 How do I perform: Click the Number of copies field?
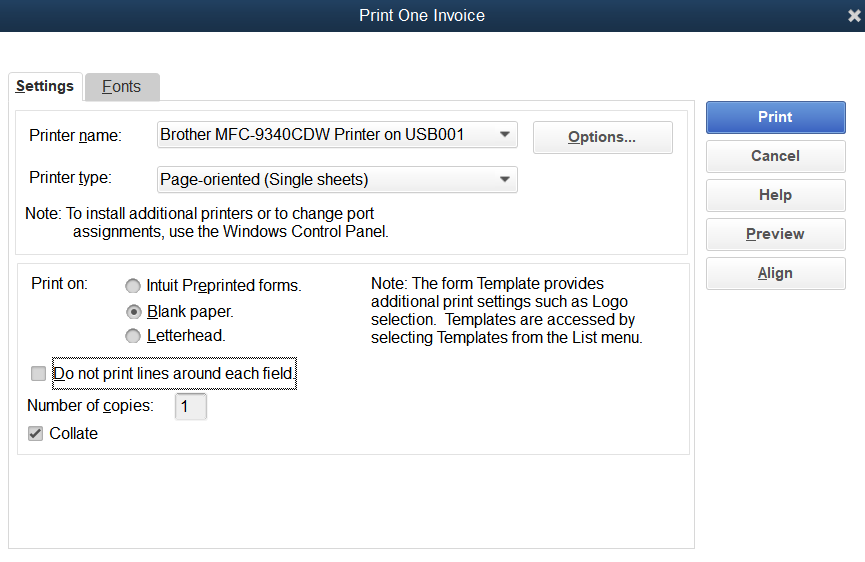coord(190,407)
